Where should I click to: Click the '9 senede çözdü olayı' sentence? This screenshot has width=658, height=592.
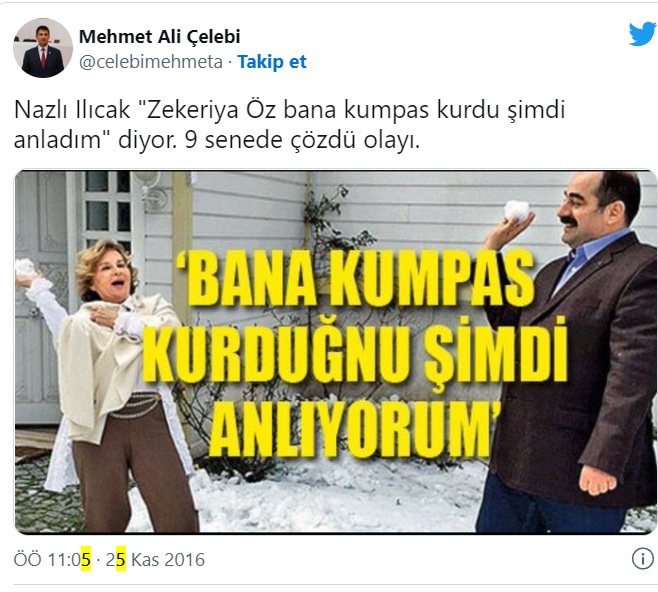(x=302, y=140)
